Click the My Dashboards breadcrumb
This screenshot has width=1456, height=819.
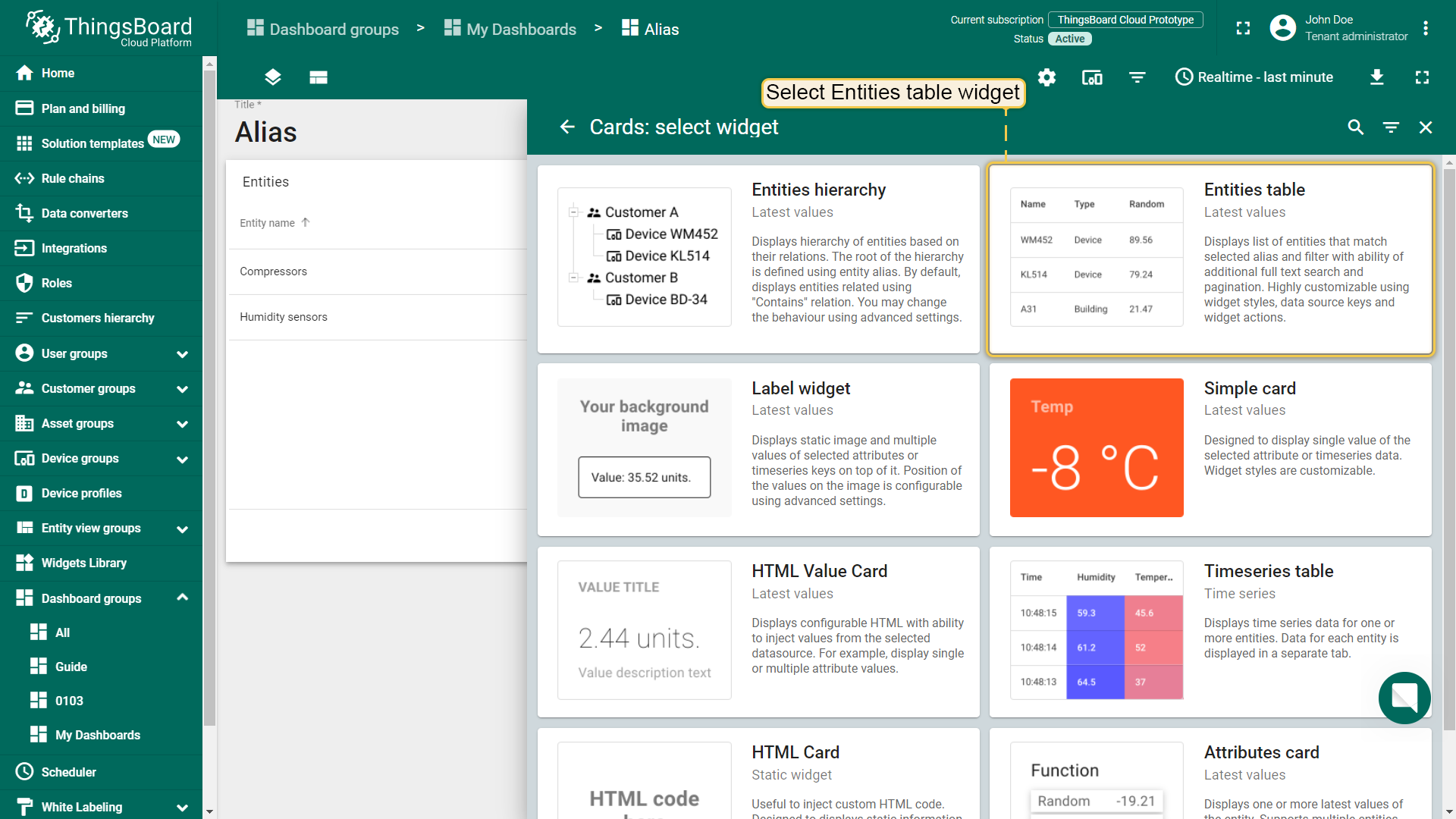(510, 29)
